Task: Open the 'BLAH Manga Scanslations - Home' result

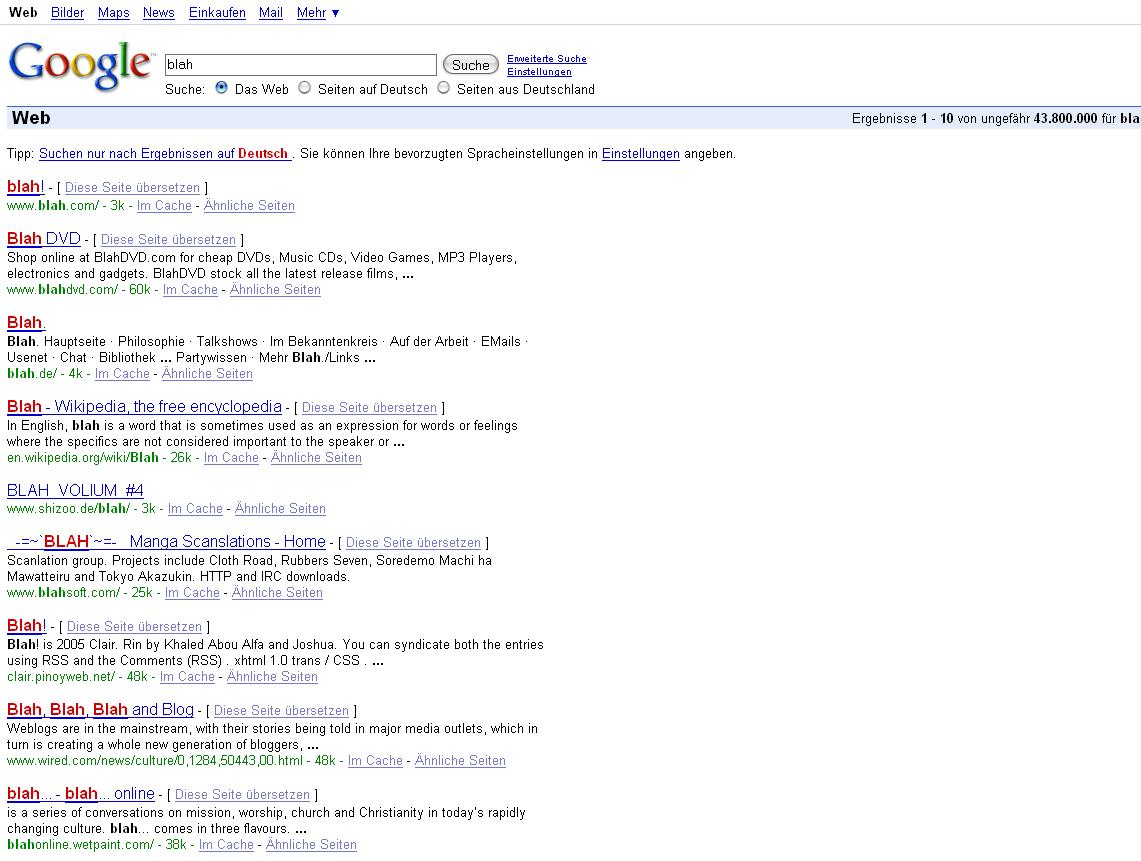Action: pos(166,541)
